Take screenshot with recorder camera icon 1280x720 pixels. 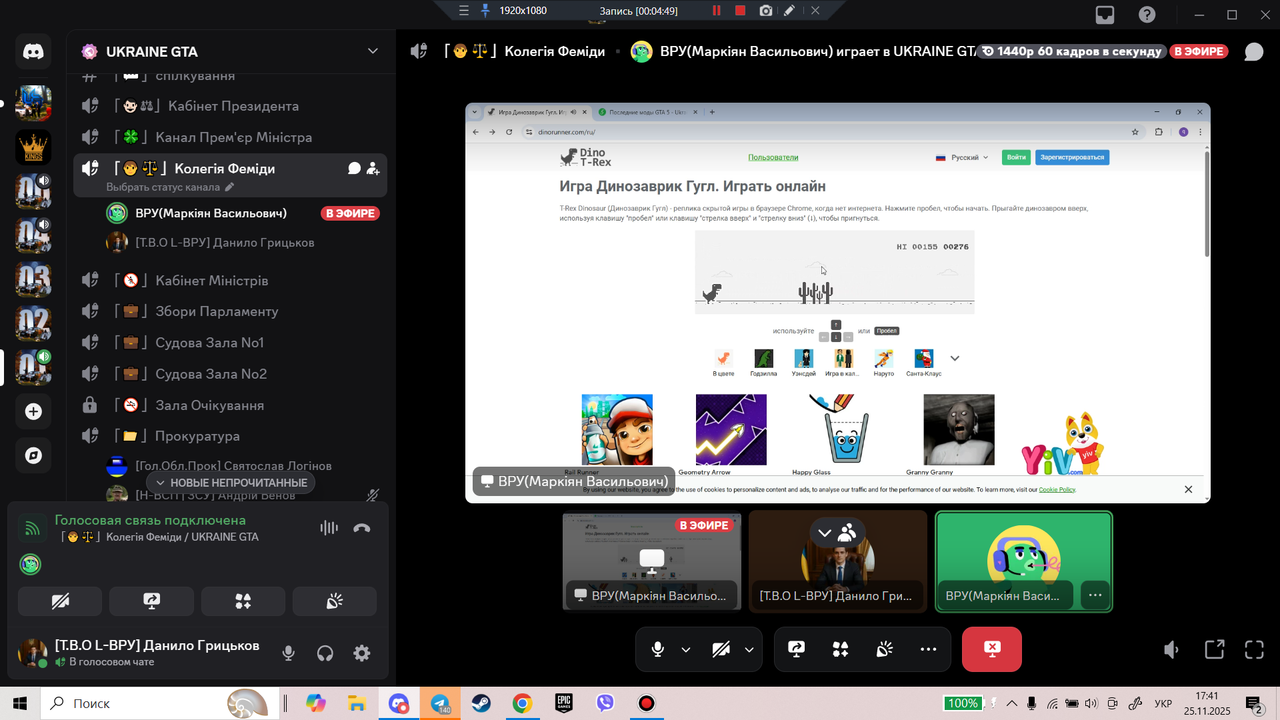pos(766,11)
